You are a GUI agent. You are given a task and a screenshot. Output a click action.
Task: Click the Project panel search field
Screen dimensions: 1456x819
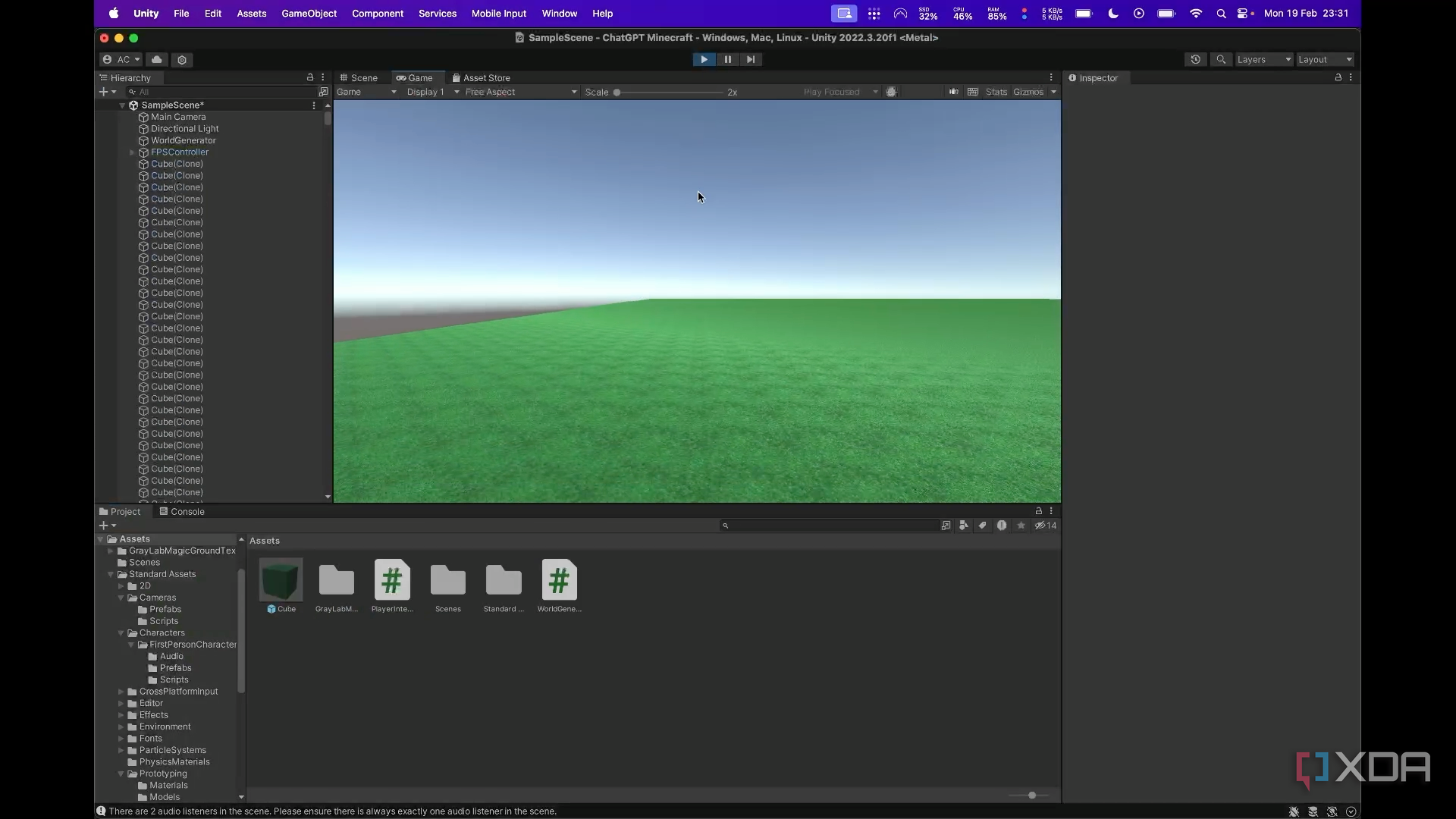point(829,526)
